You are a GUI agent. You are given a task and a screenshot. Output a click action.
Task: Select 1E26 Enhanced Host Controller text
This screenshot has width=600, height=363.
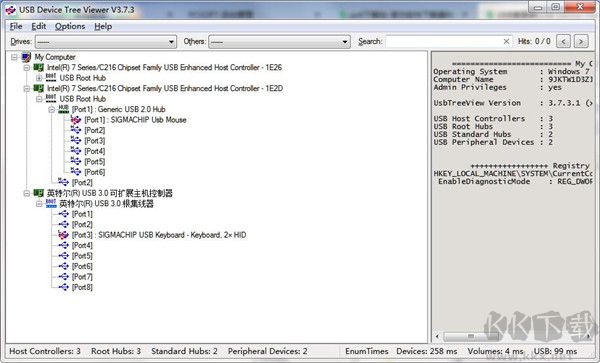click(x=165, y=68)
